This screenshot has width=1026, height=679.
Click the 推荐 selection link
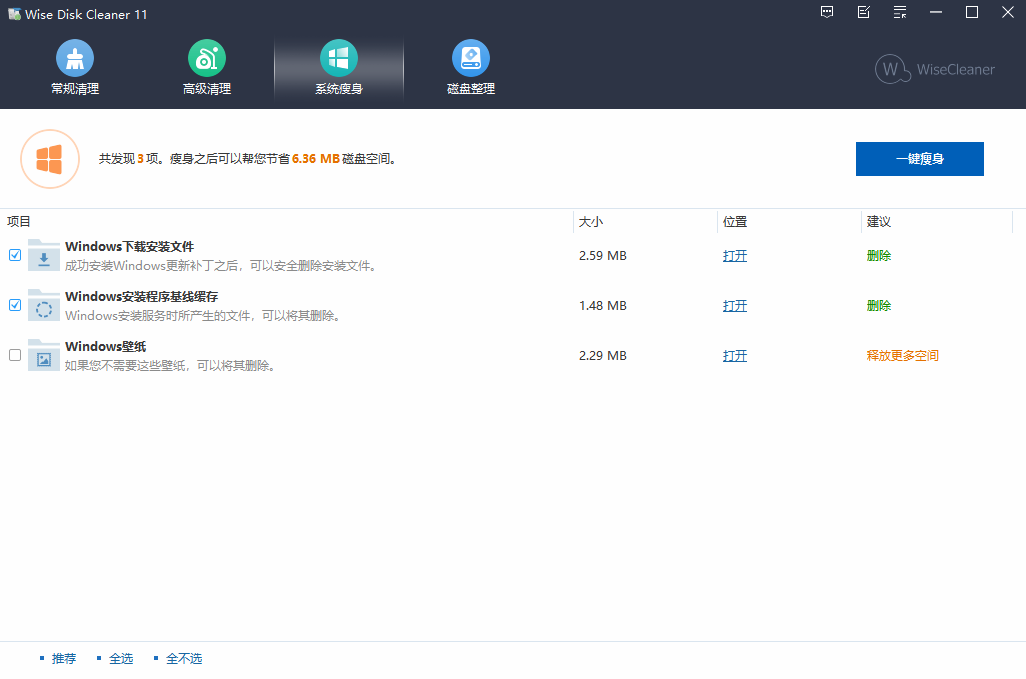[64, 659]
